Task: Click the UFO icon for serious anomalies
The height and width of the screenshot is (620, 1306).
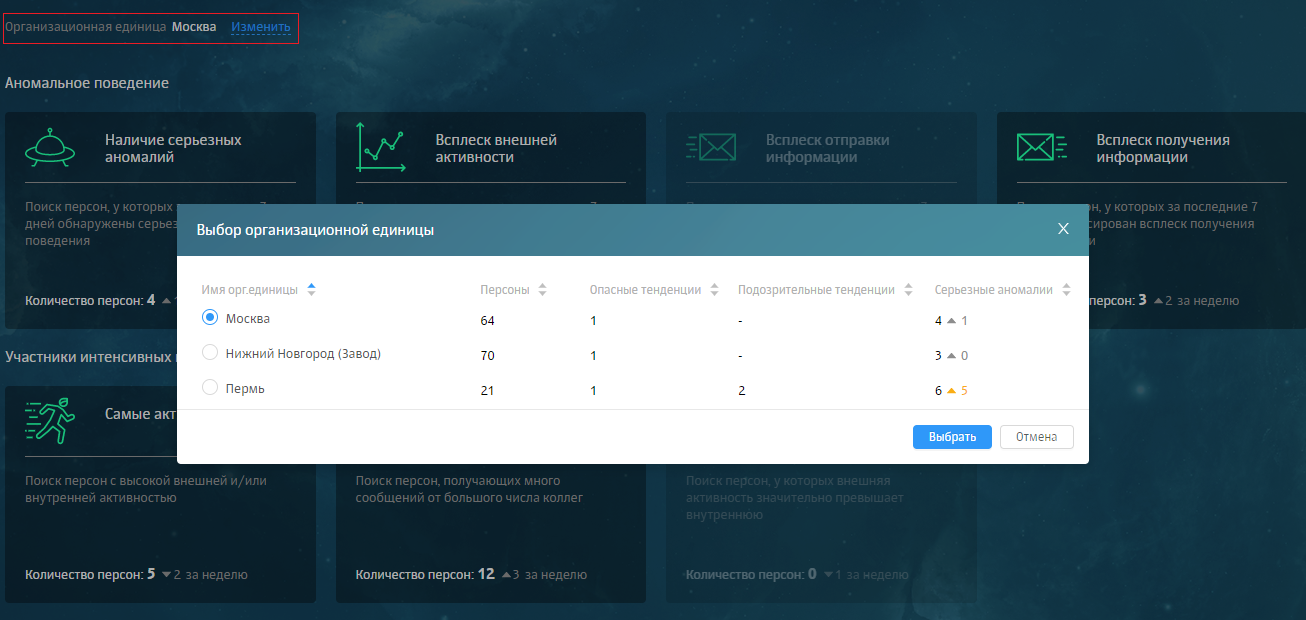Action: pyautogui.click(x=50, y=149)
